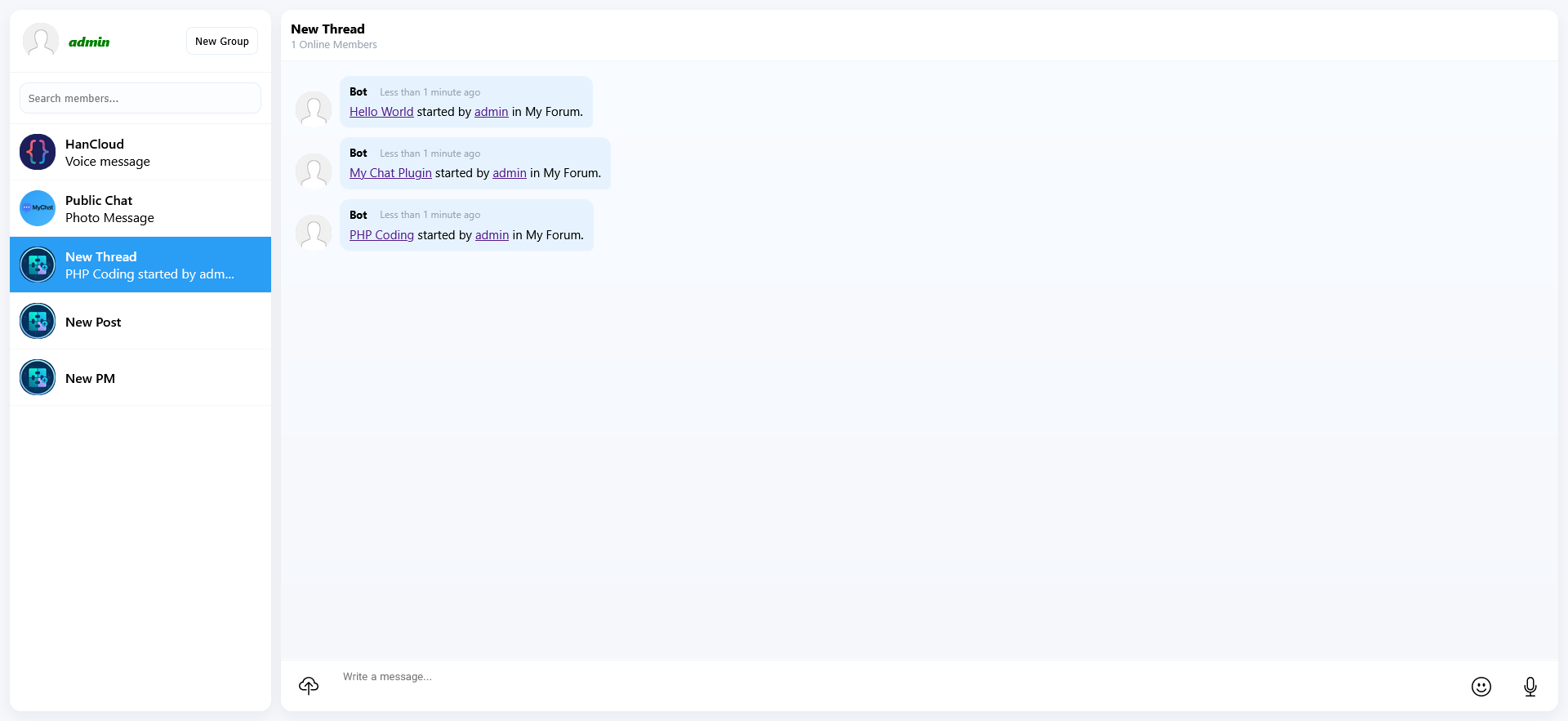The height and width of the screenshot is (721, 1568).
Task: Click the upload file cloud icon
Action: pyautogui.click(x=309, y=686)
